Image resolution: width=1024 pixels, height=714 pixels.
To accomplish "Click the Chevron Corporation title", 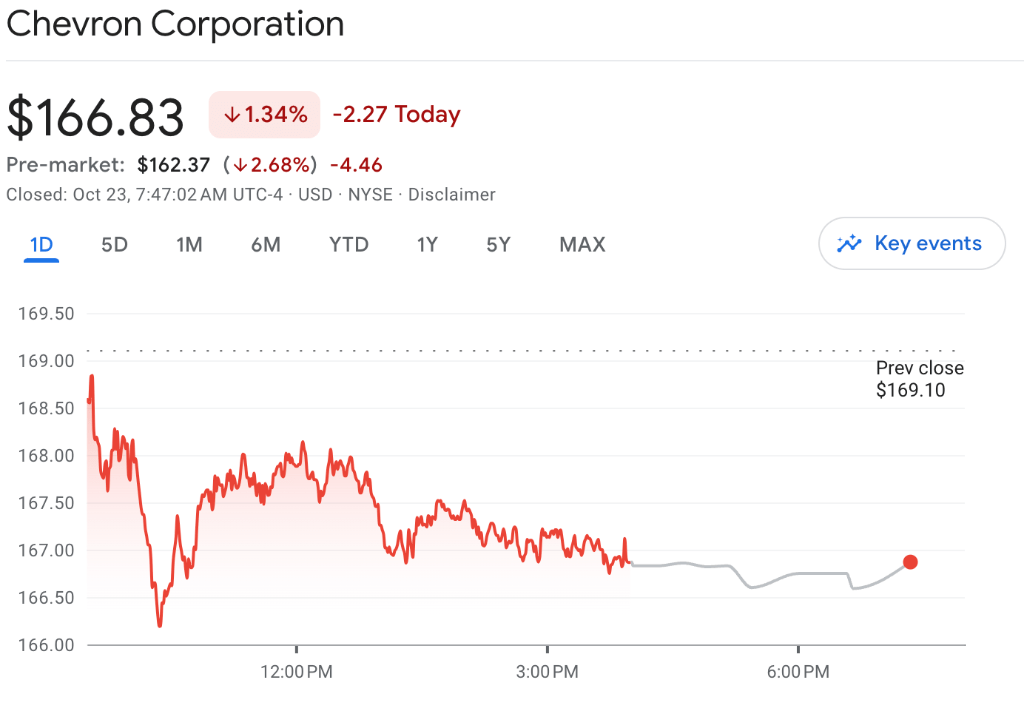I will 175,24.
